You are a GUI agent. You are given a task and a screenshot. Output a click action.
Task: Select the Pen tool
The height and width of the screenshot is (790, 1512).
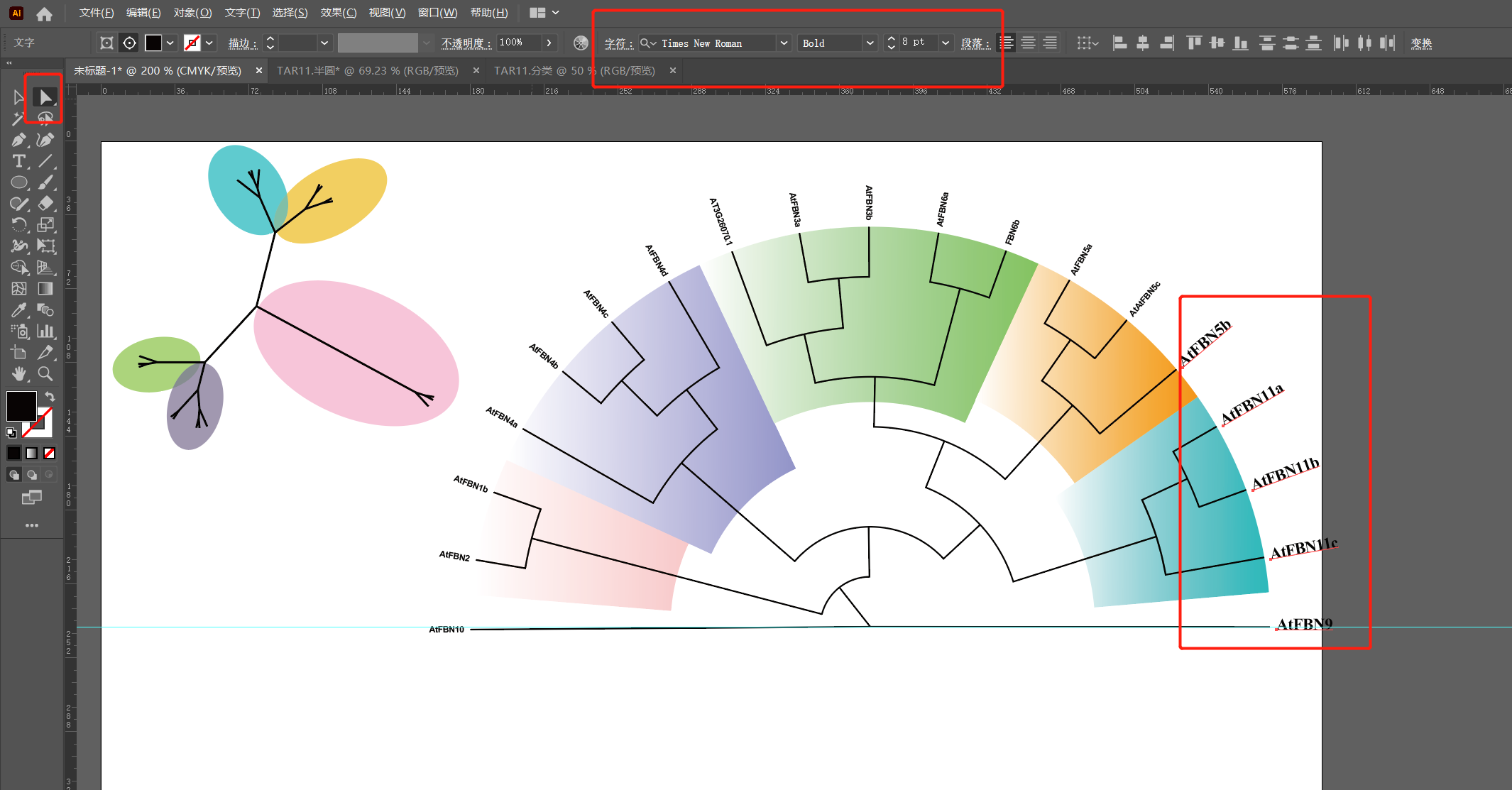click(19, 140)
